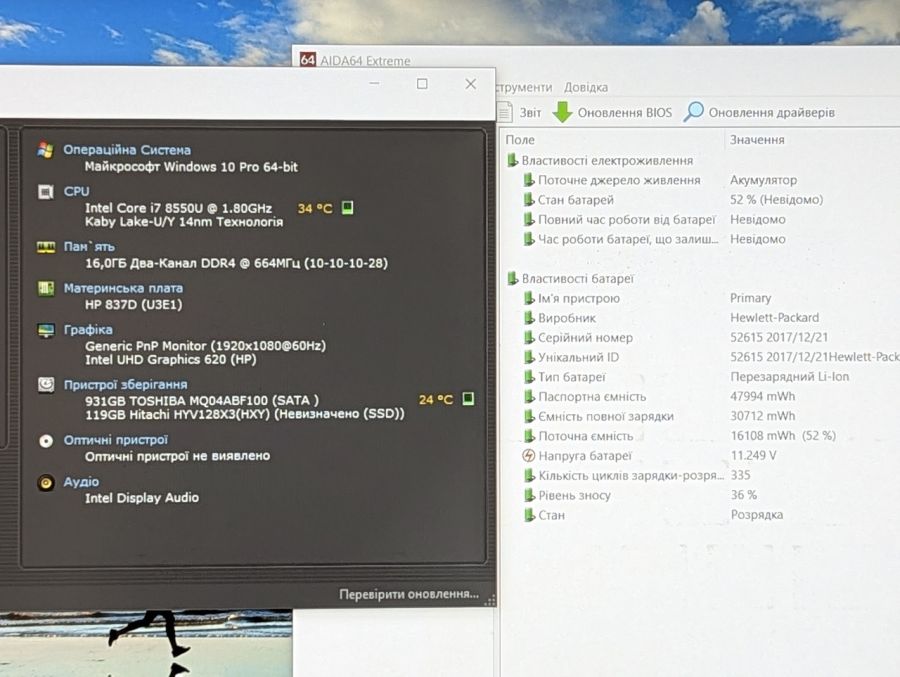Open the Материнська плата section link
900x677 pixels.
(x=123, y=288)
